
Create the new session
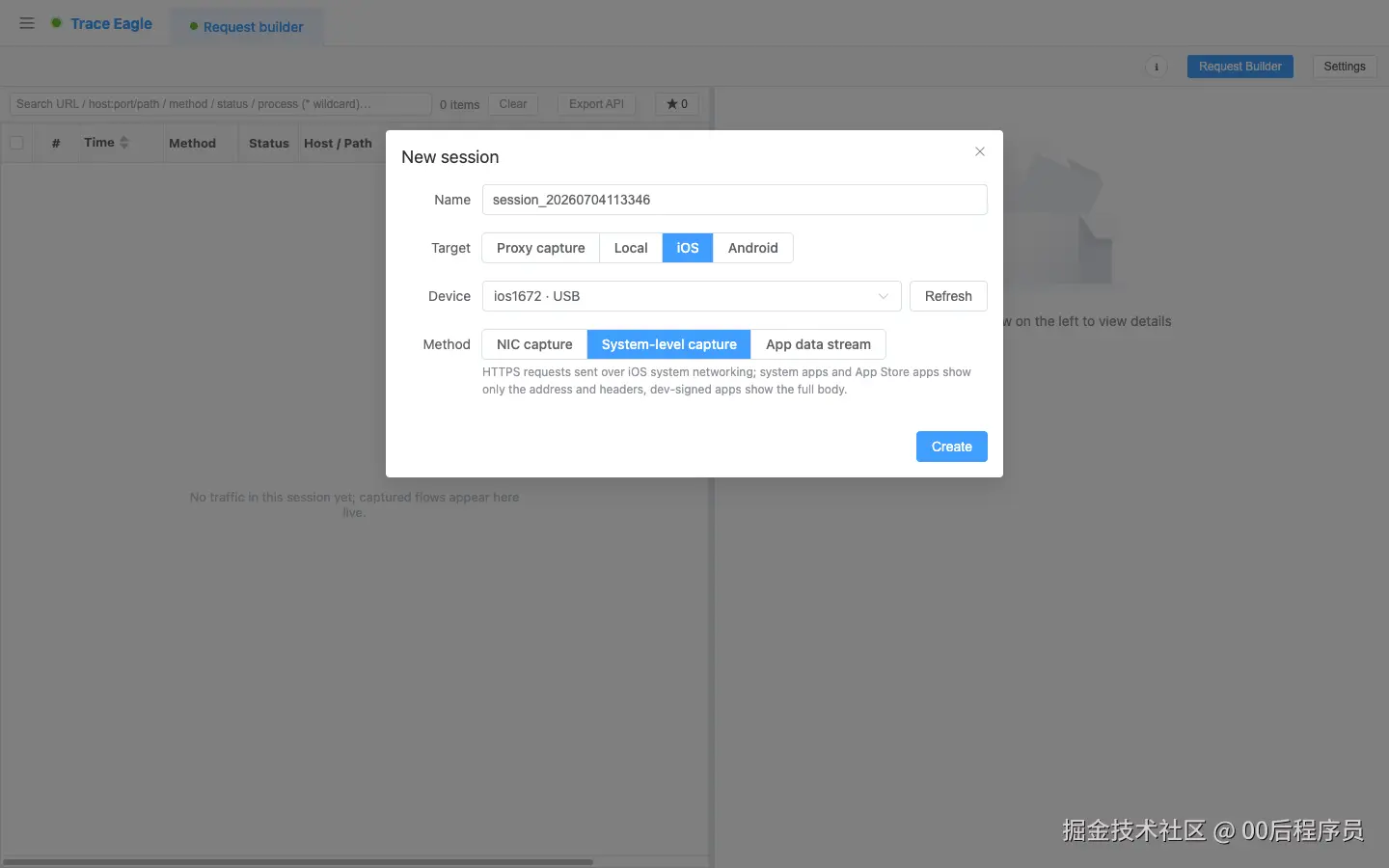[951, 447]
